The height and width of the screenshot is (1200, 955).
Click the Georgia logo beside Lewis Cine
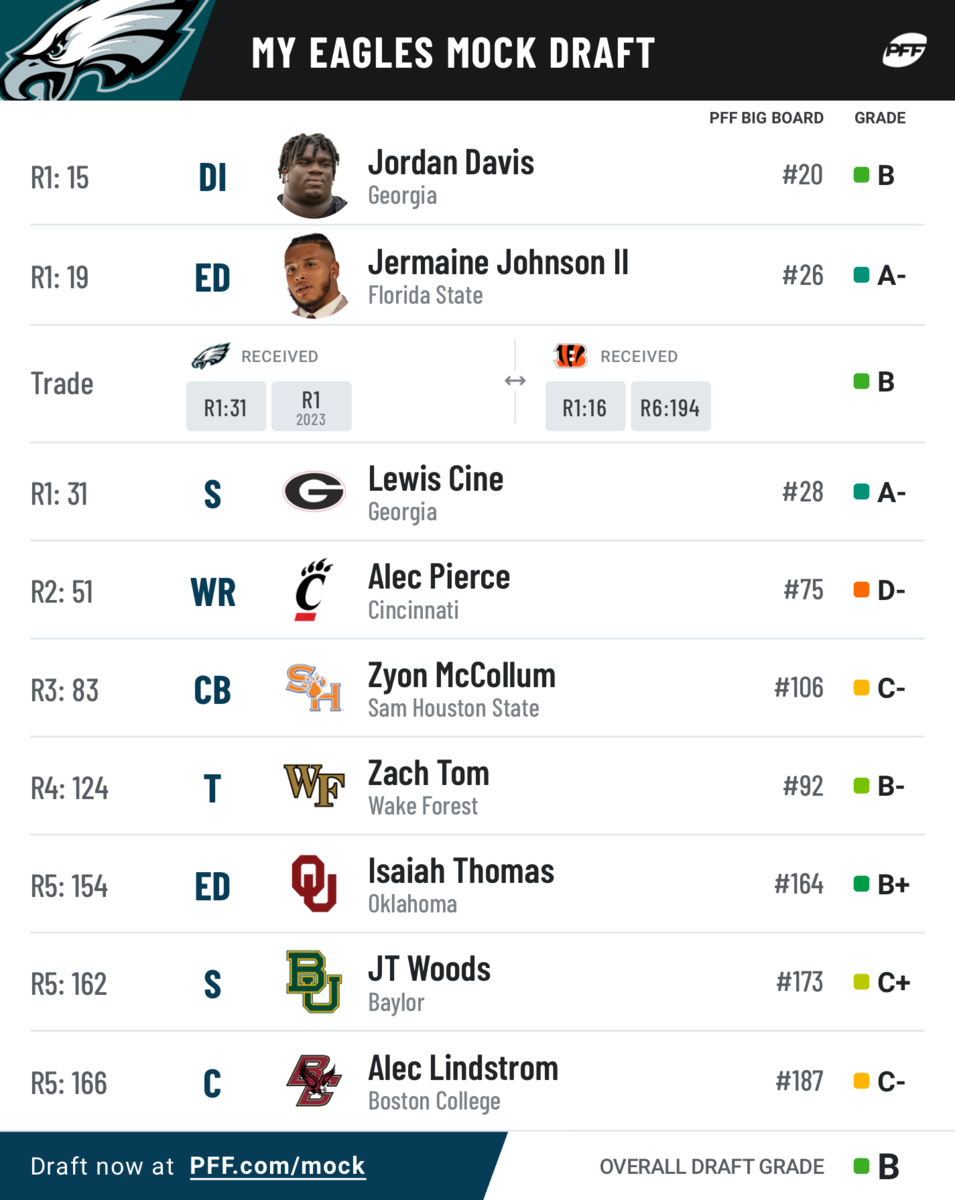click(x=314, y=492)
